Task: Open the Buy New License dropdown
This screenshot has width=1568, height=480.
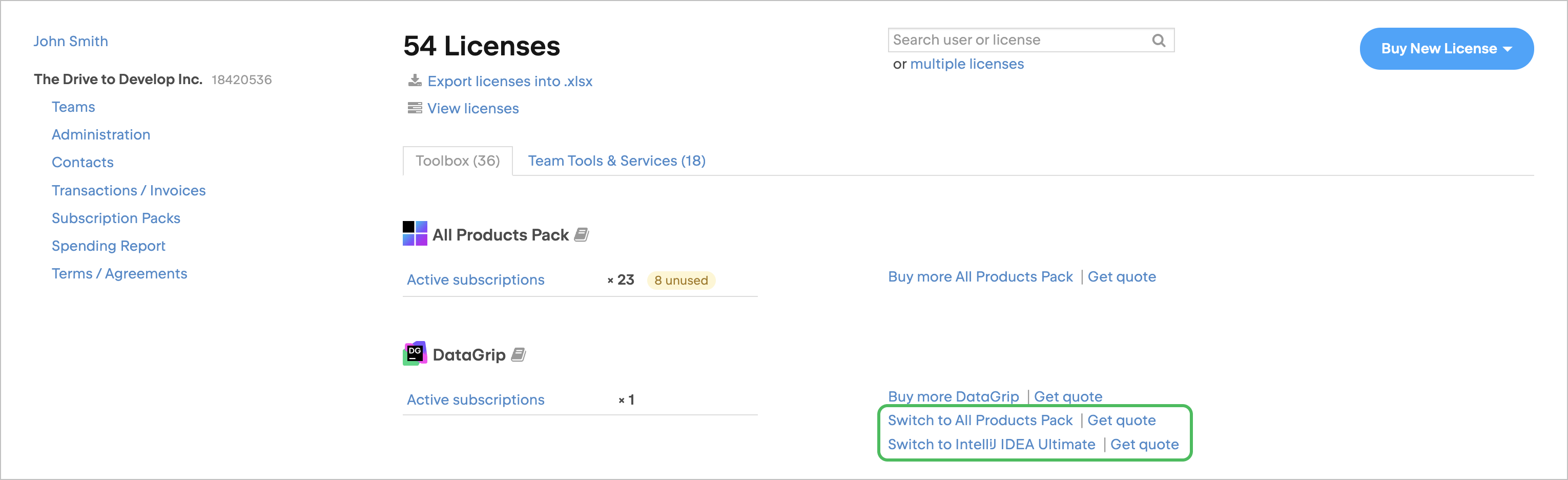Action: 1446,49
